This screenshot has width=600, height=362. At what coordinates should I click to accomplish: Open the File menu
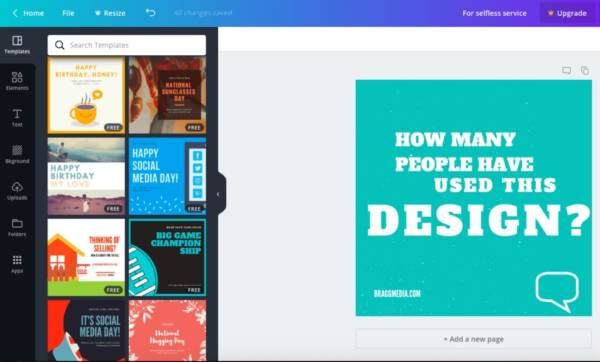point(68,13)
